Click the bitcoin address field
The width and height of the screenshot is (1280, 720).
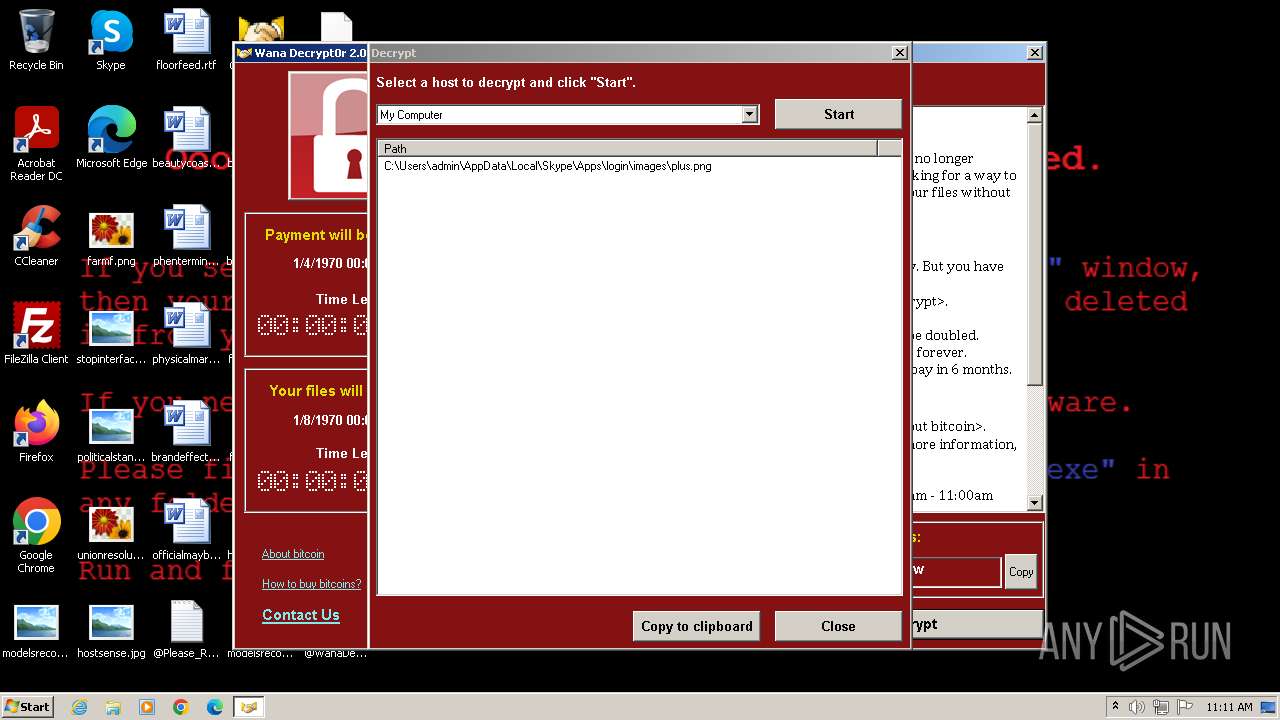955,572
